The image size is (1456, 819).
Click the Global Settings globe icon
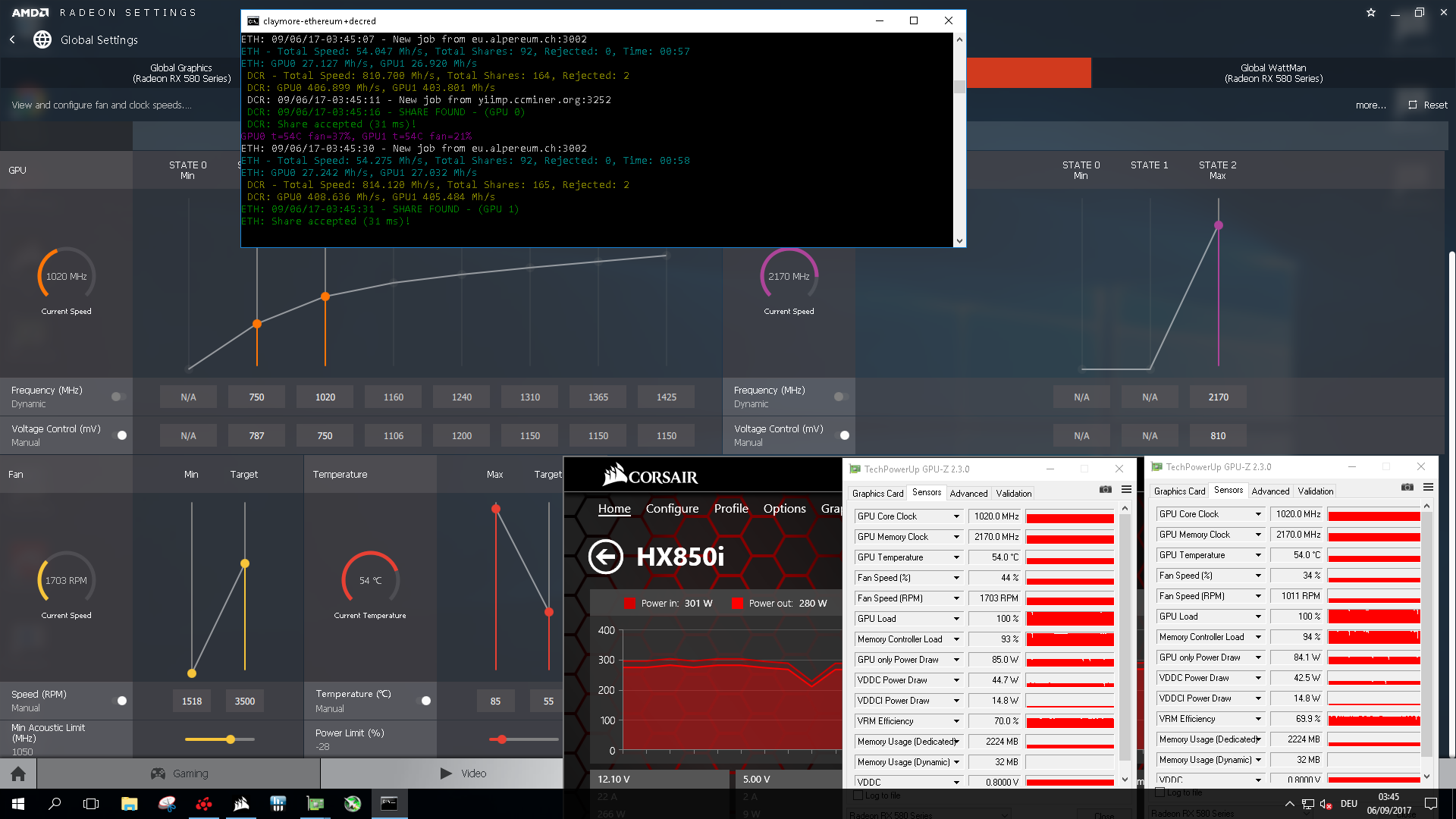pyautogui.click(x=42, y=39)
